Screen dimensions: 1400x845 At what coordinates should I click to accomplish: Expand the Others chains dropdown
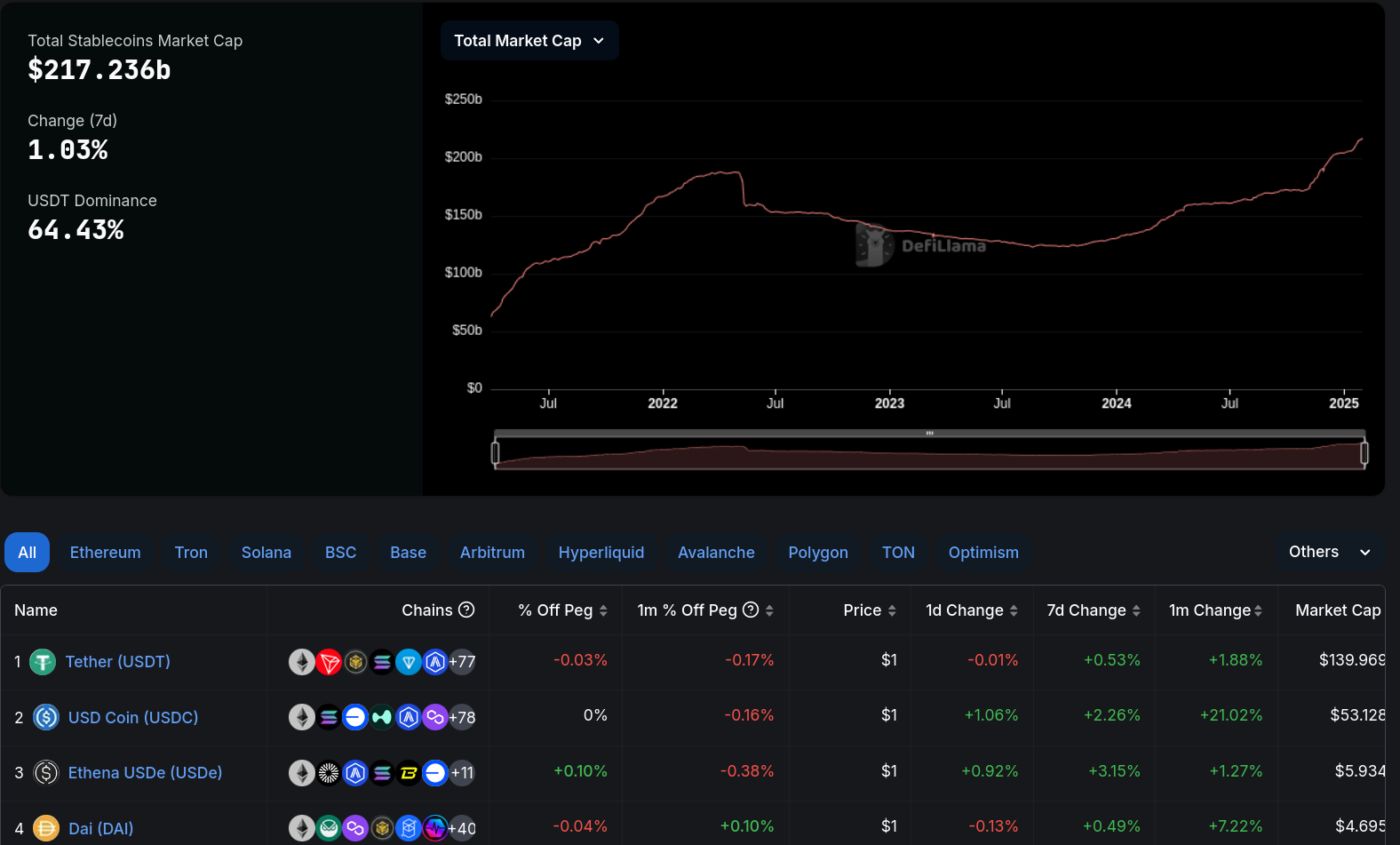point(1329,552)
